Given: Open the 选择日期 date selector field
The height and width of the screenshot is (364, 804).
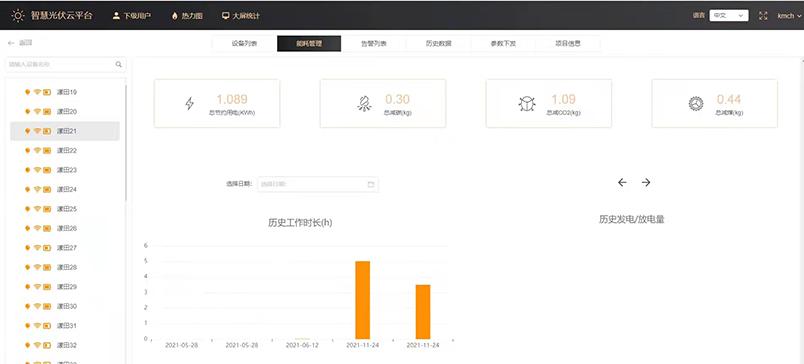Looking at the screenshot, I should (317, 184).
